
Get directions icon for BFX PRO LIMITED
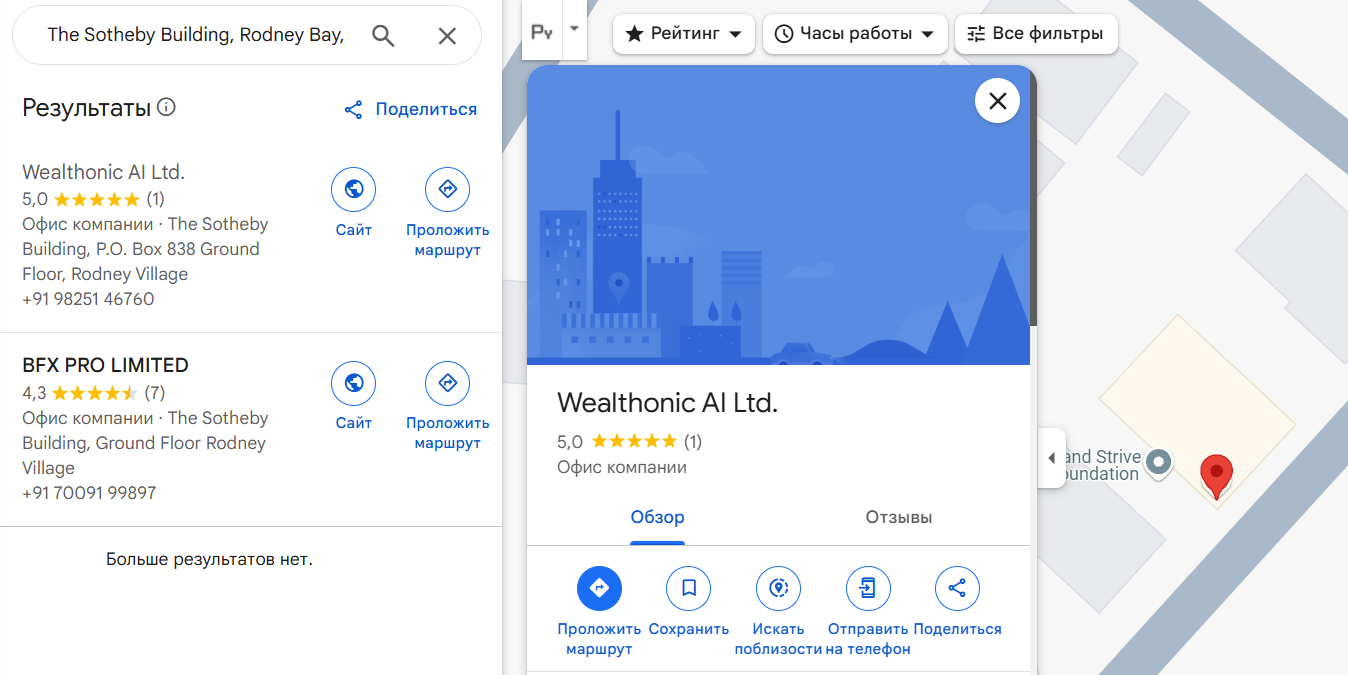point(447,383)
